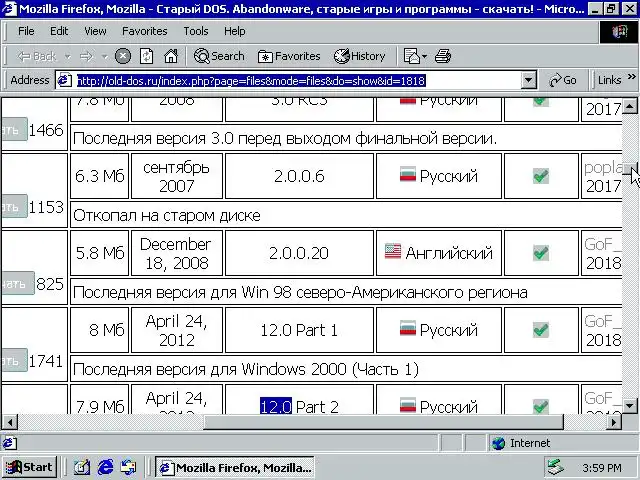Click checkmark in the 12.0 Part 2 row
640x480 pixels.
click(x=541, y=406)
